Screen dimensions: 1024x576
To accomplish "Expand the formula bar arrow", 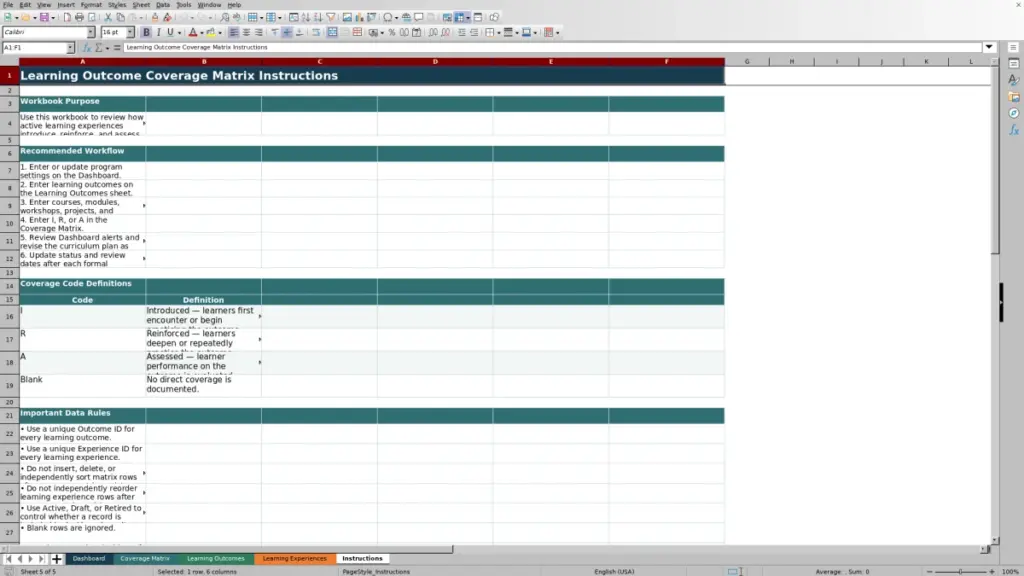I will (989, 48).
